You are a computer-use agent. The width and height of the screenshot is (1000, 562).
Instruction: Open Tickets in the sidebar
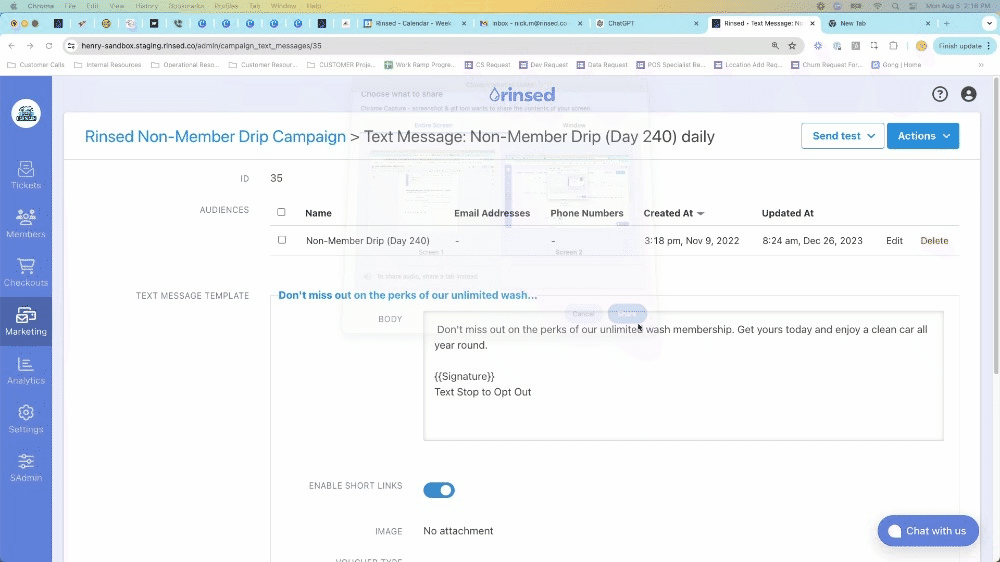pos(26,175)
